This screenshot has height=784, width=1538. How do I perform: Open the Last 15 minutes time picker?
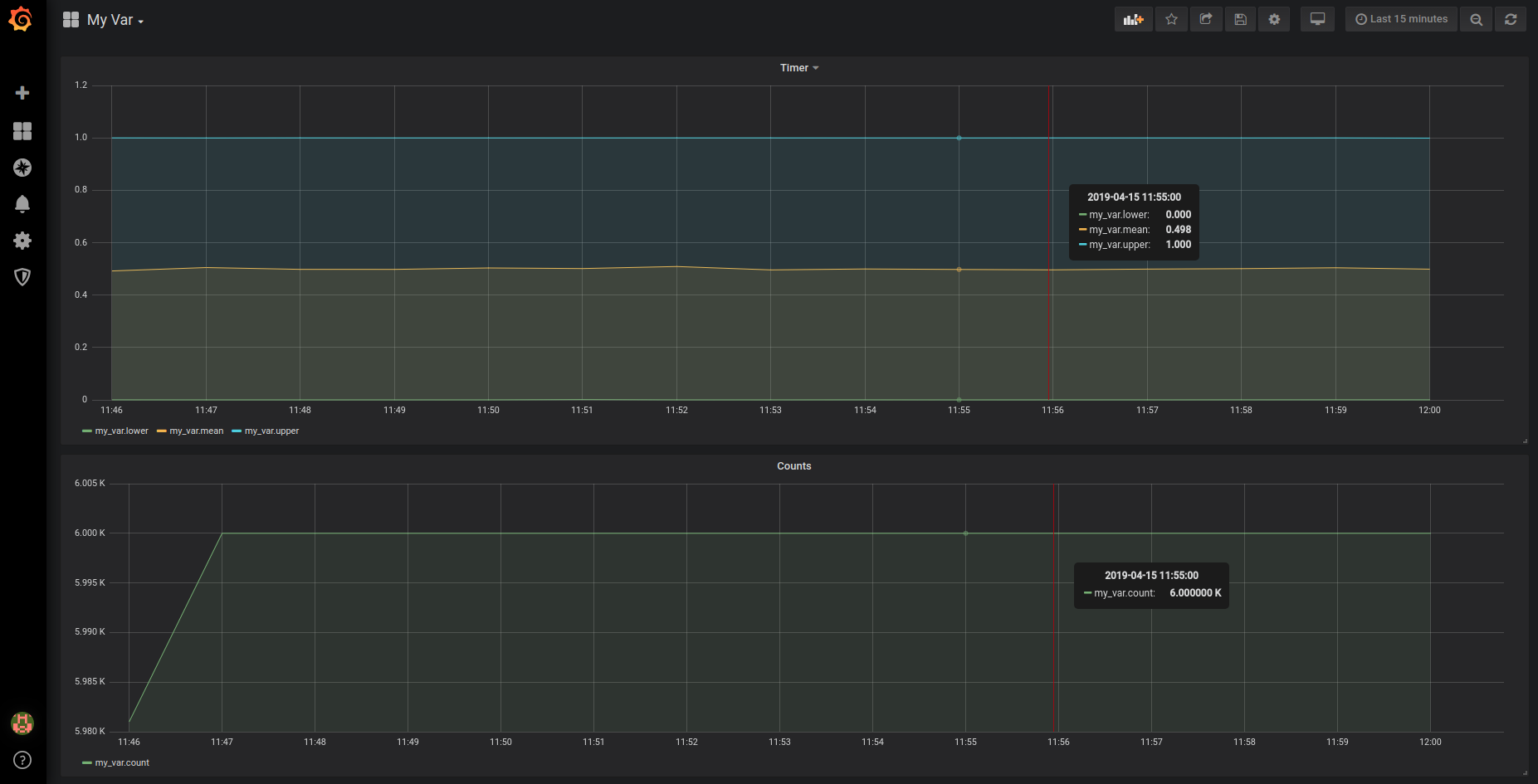(x=1401, y=19)
